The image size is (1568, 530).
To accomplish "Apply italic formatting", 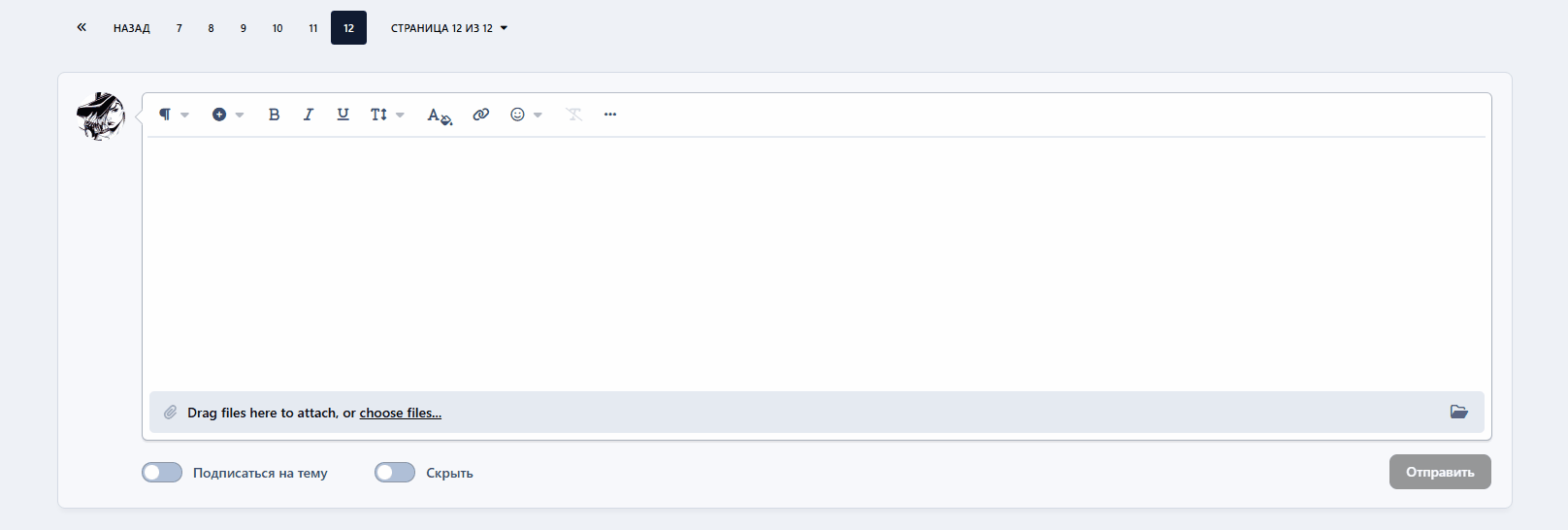I will click(309, 115).
